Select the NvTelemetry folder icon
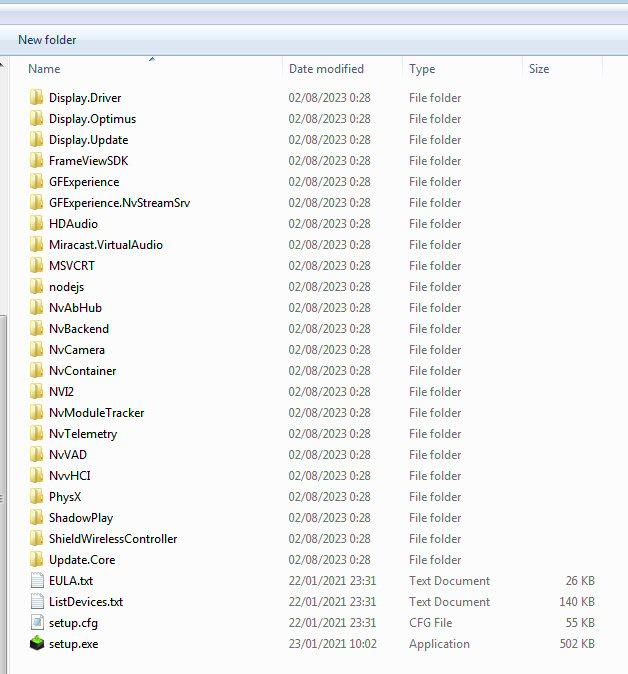 point(37,434)
